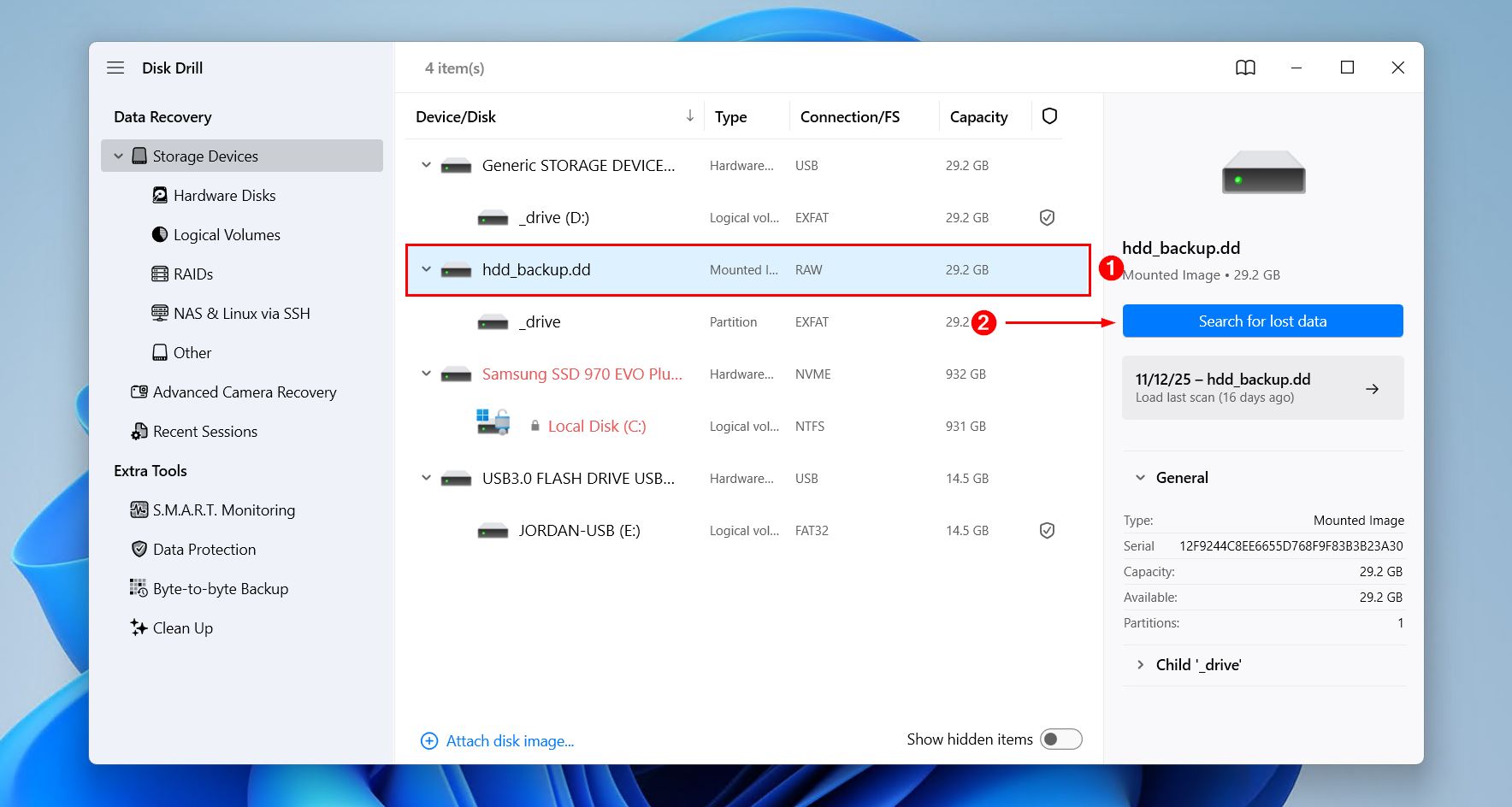Click the shield icon for _drive (D:)
This screenshot has width=1512, height=807.
[1047, 218]
